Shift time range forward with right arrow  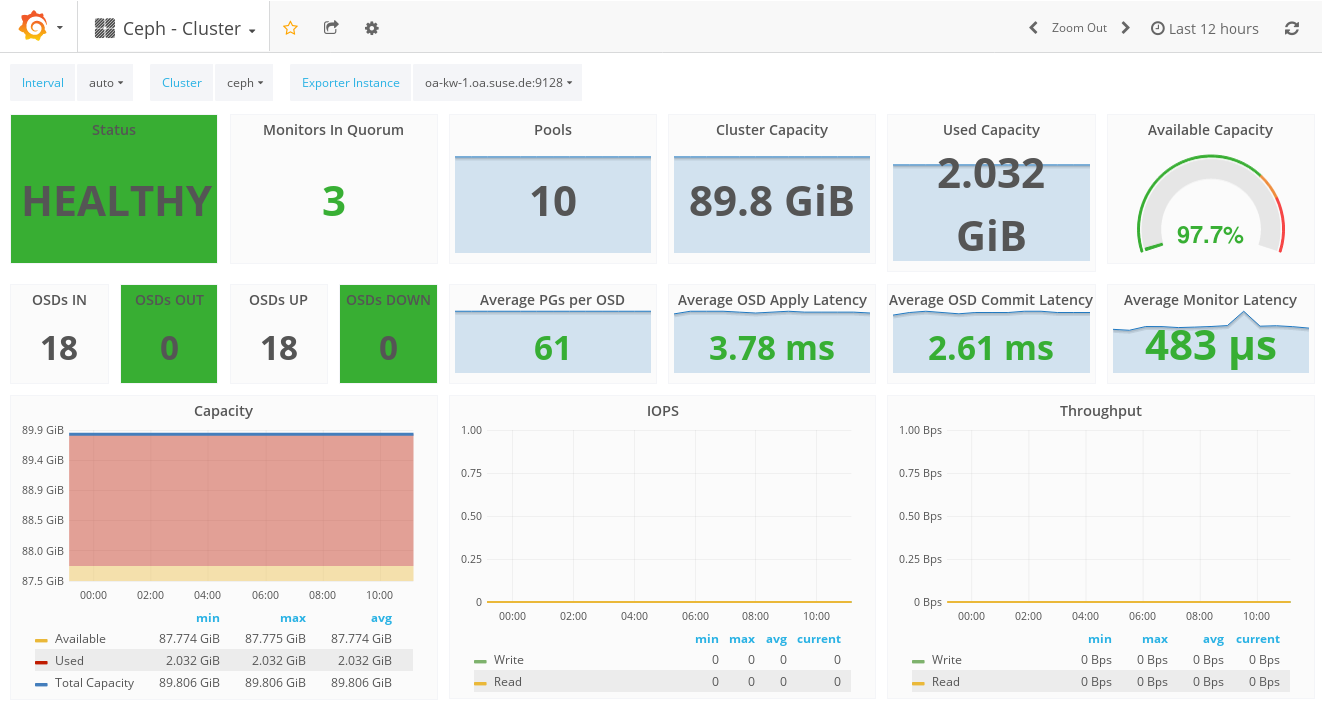pyautogui.click(x=1126, y=28)
